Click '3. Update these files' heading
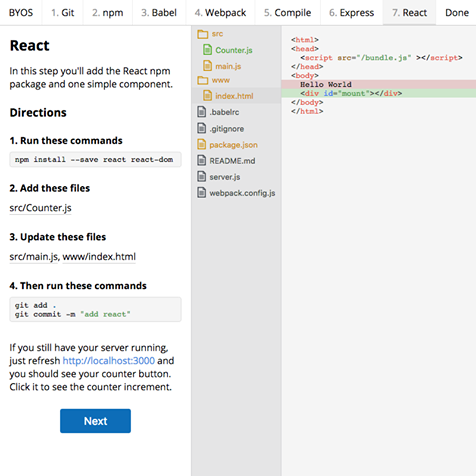Screen dimensions: 476x476 tap(58, 237)
